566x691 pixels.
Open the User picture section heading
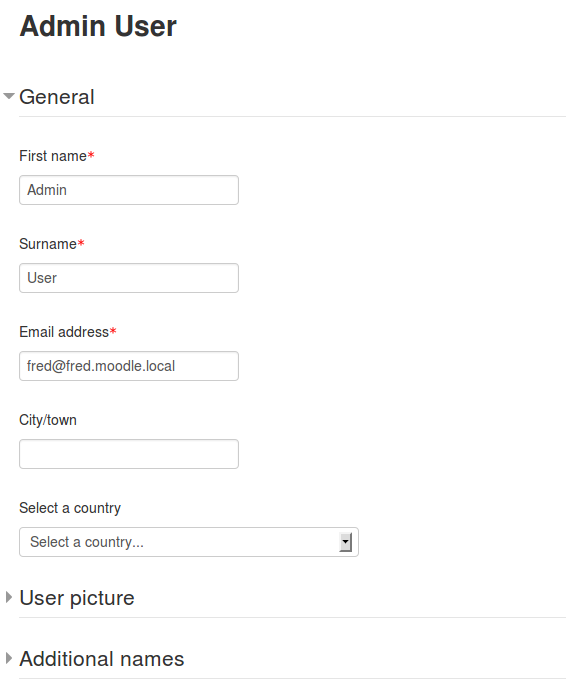[77, 598]
